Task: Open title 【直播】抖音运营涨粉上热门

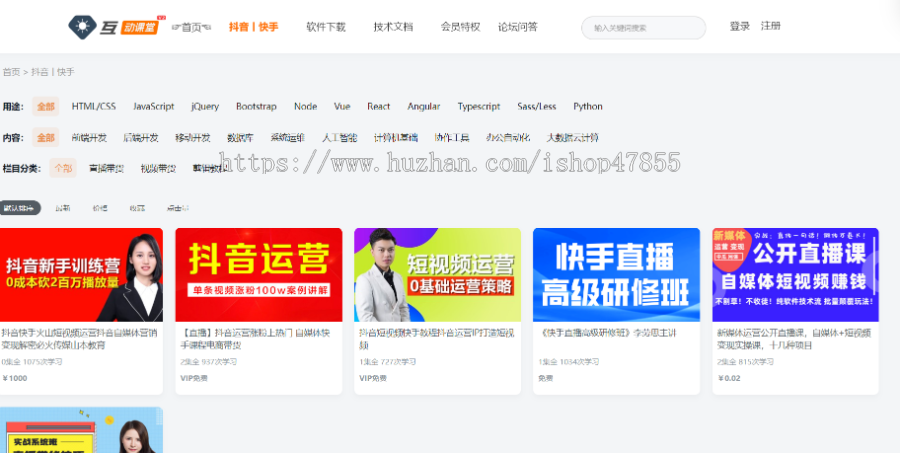Action: pyautogui.click(x=255, y=339)
